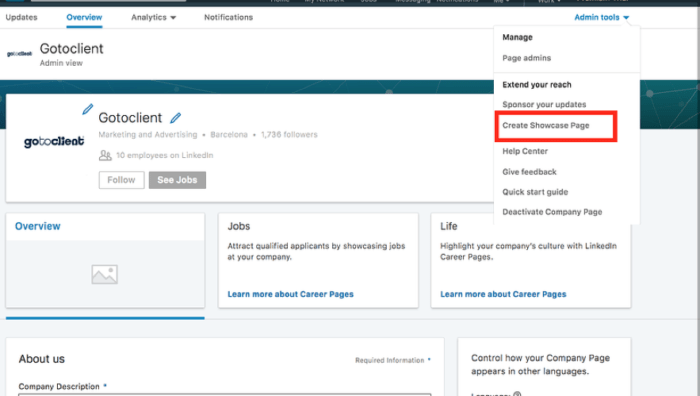The image size is (700, 396).
Task: Select Create Showcase Page
Action: pos(546,125)
